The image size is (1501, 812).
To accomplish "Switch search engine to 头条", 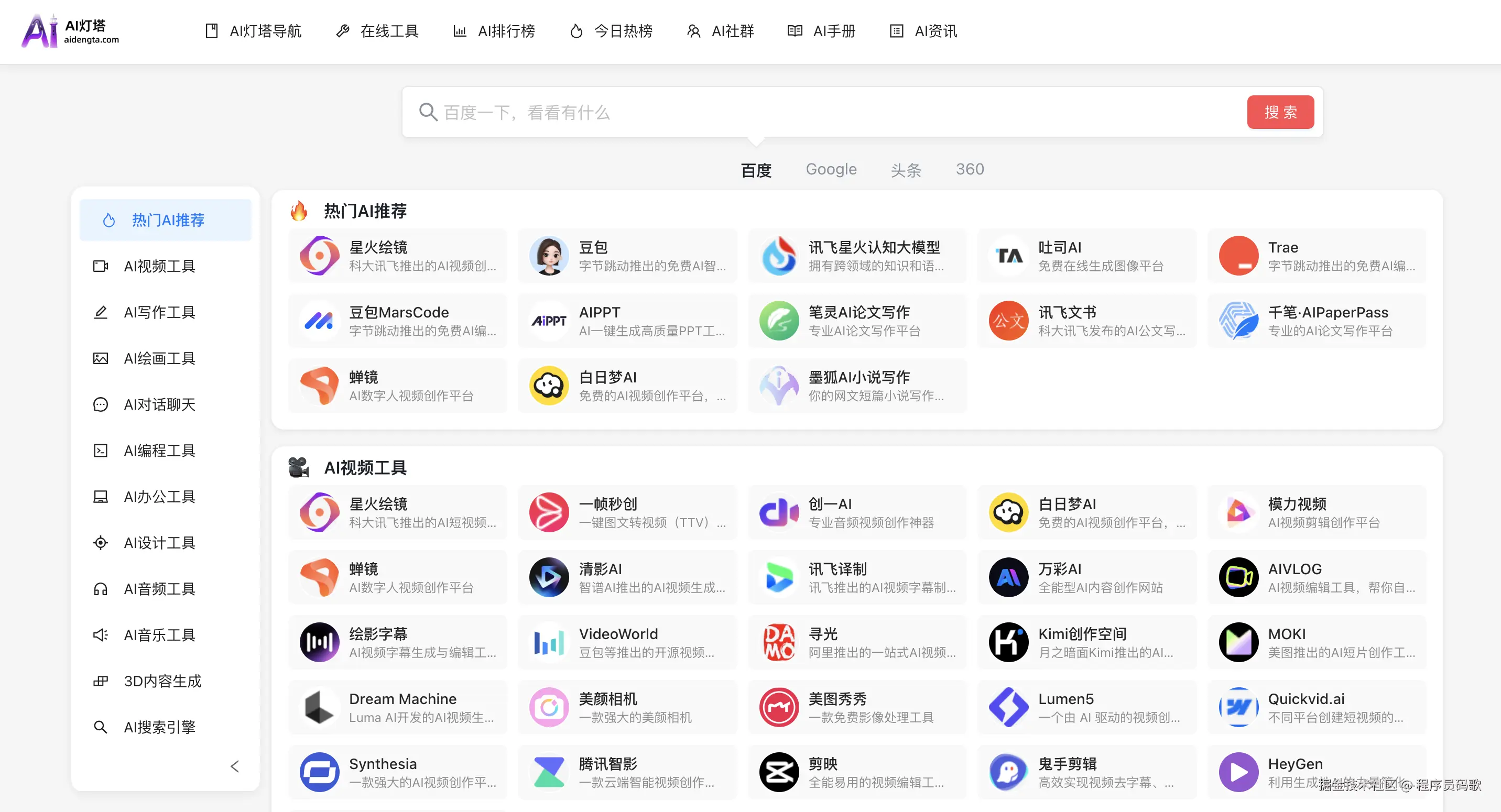I will 906,170.
